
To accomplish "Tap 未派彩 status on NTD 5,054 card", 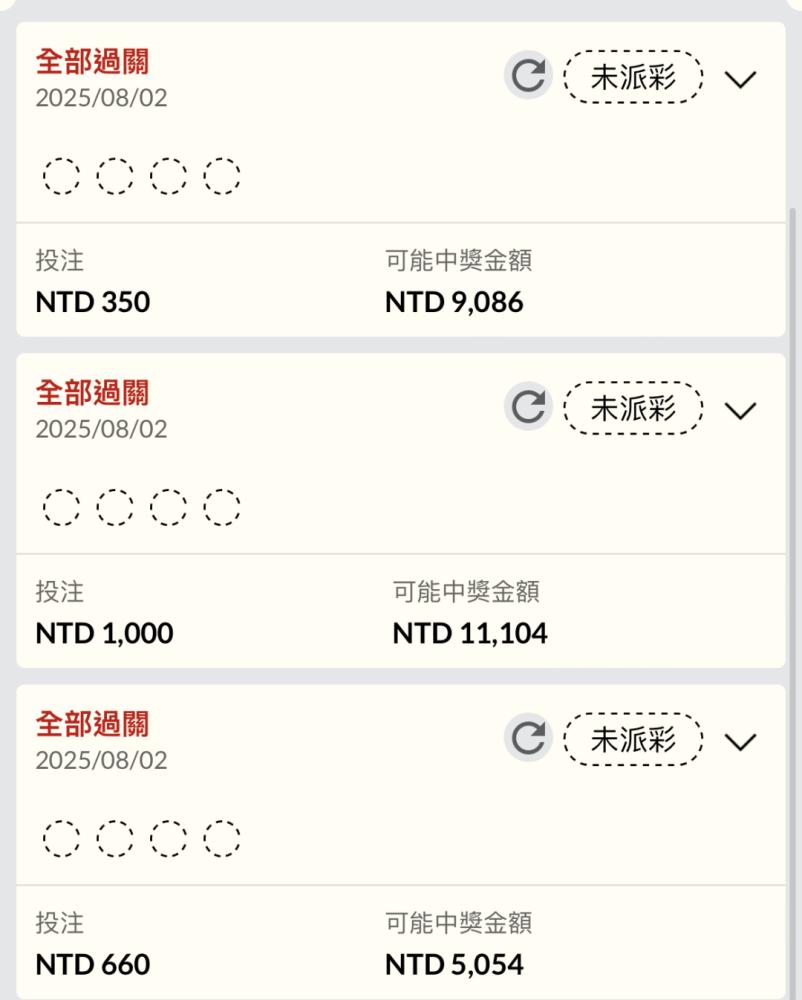I will point(633,739).
